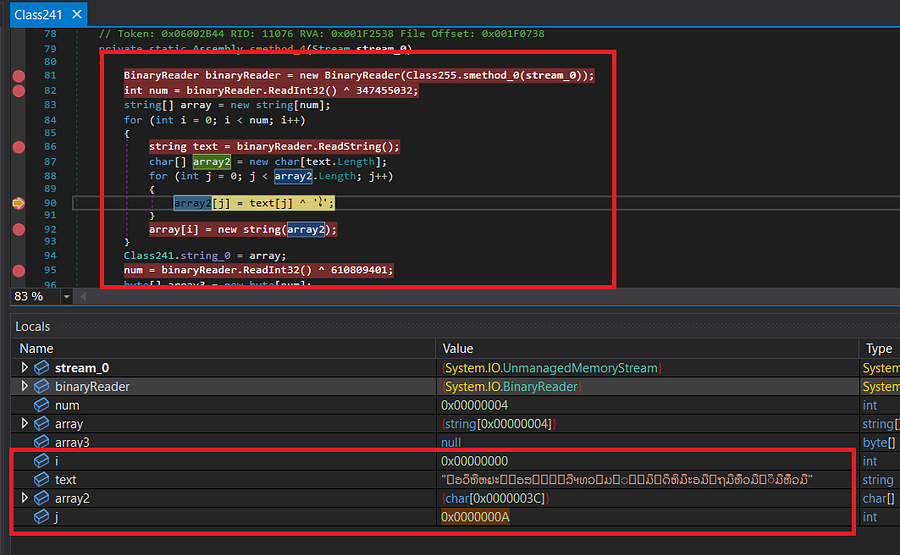Screen dimensions: 900x555
Task: Click the Locals panel title
Action: [33, 327]
